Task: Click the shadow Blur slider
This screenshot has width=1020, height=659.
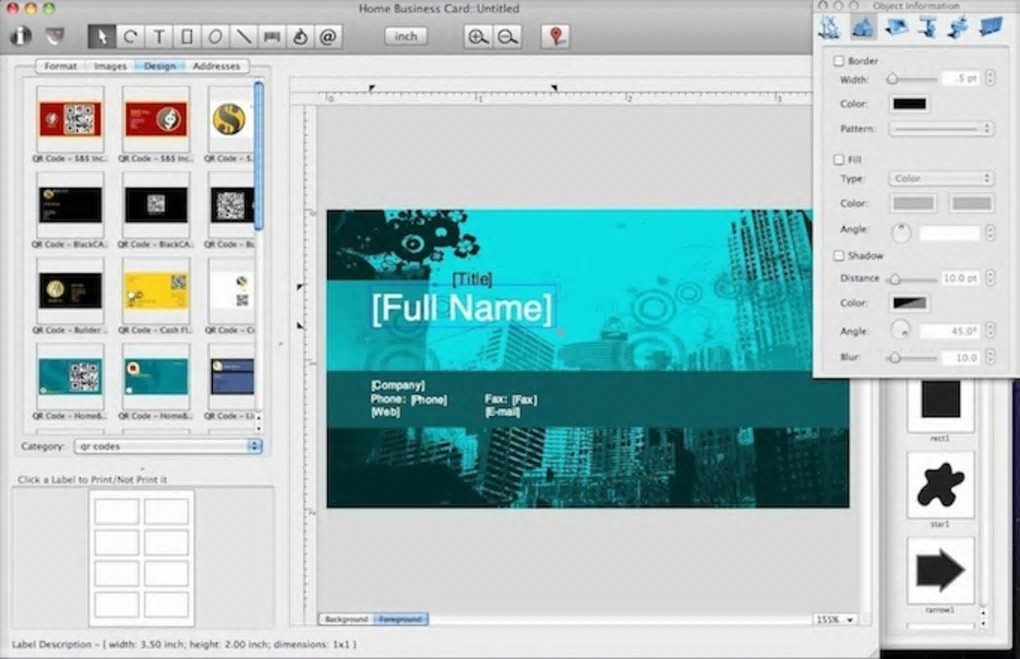Action: coord(912,358)
